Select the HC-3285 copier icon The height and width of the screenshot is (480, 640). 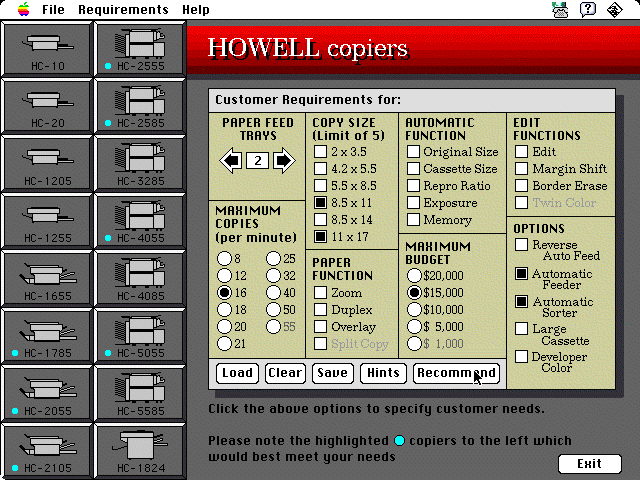click(140, 164)
